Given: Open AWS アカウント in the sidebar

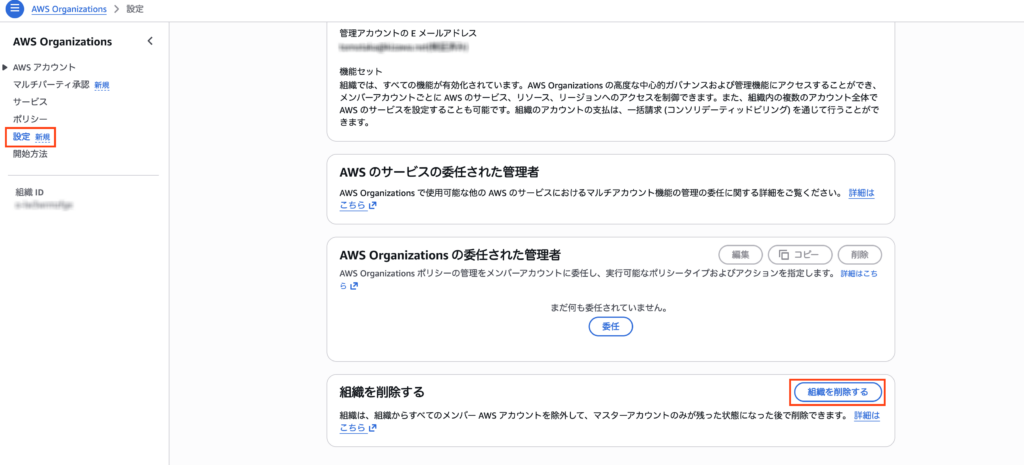Looking at the screenshot, I should pos(44,67).
